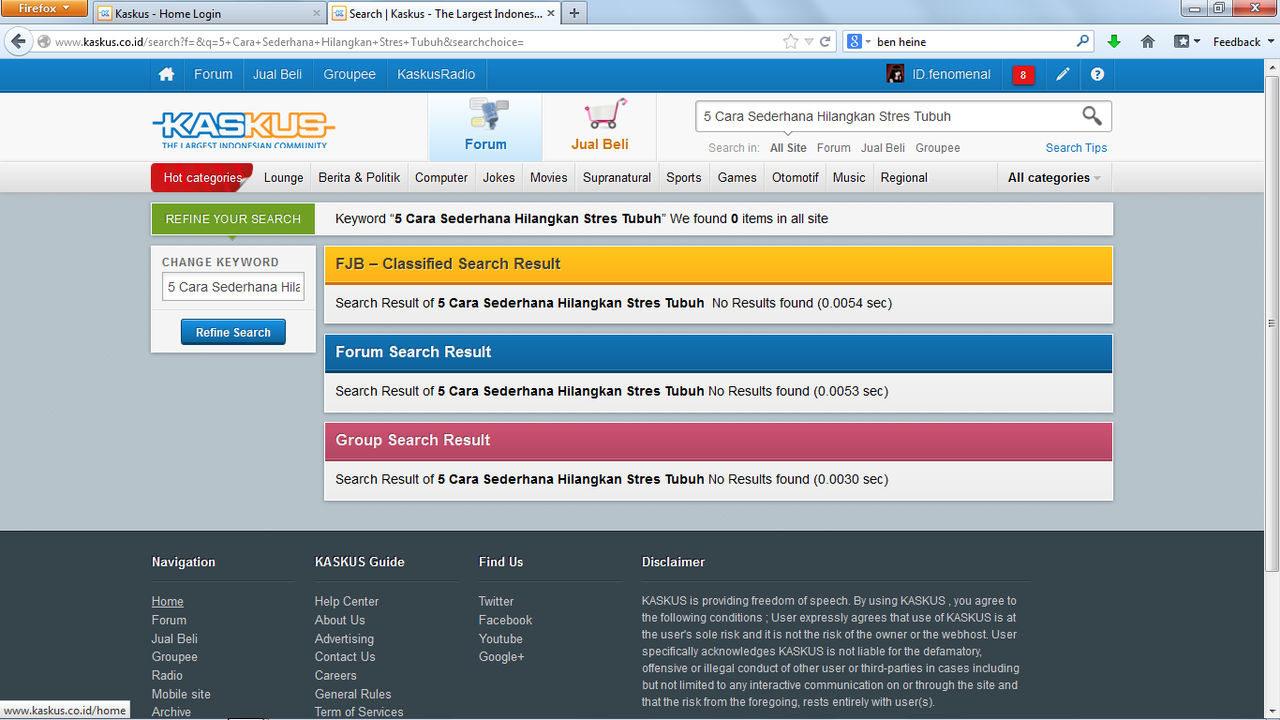Open the Regional category

(x=904, y=178)
